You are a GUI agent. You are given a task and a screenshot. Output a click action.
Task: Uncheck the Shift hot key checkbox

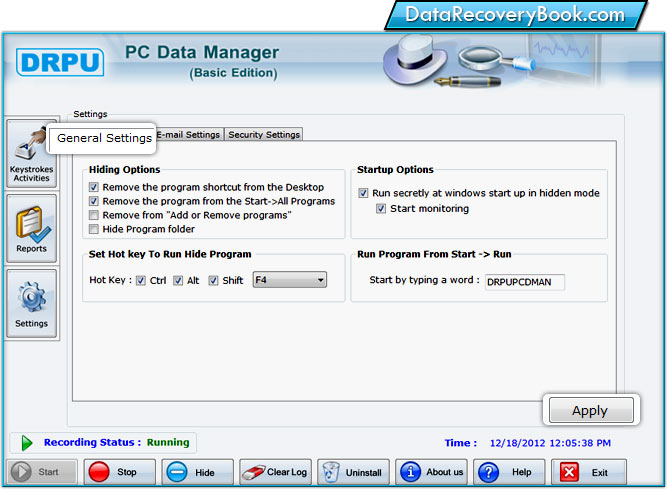[214, 281]
